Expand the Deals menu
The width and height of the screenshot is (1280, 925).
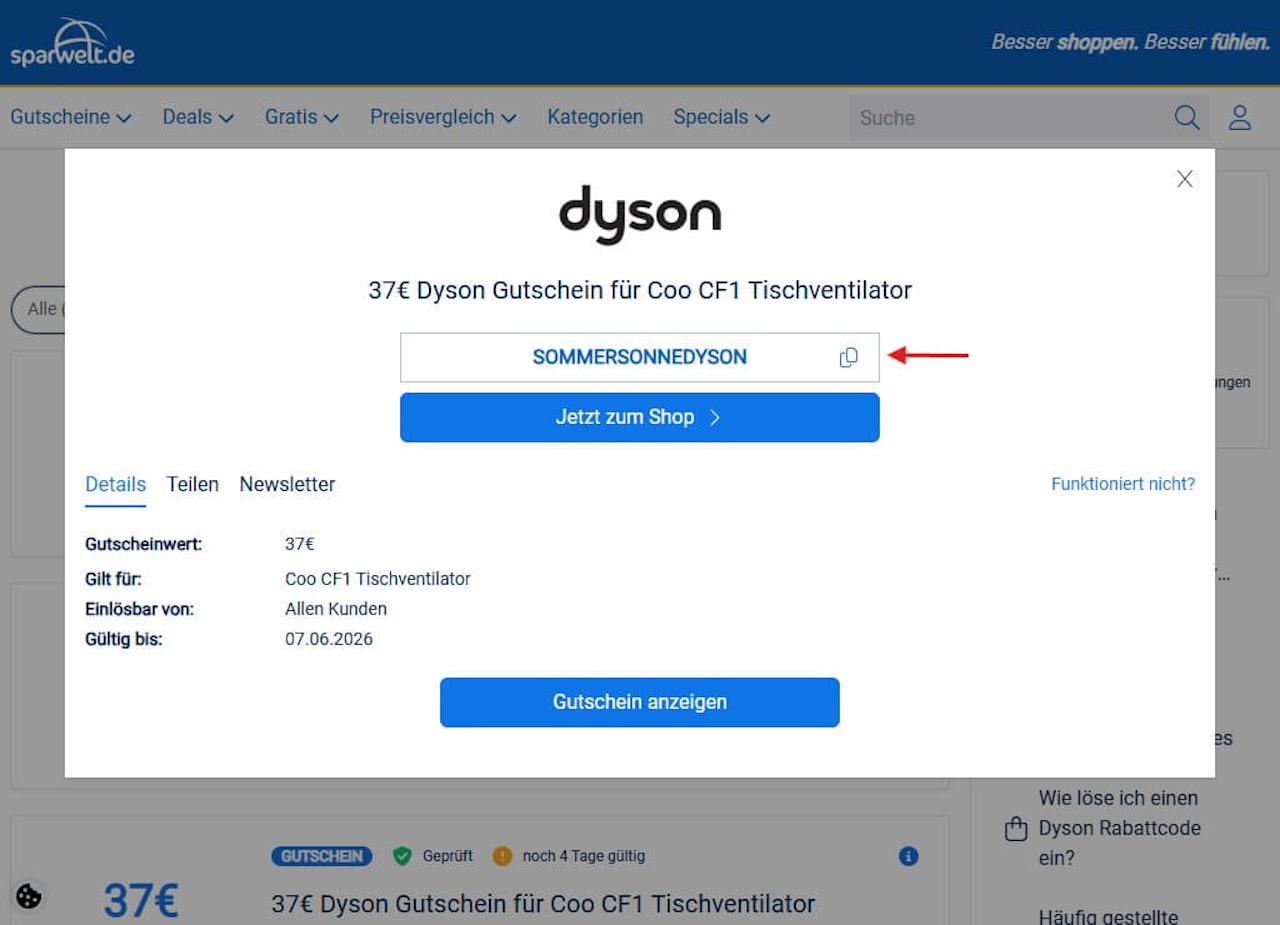pos(198,117)
